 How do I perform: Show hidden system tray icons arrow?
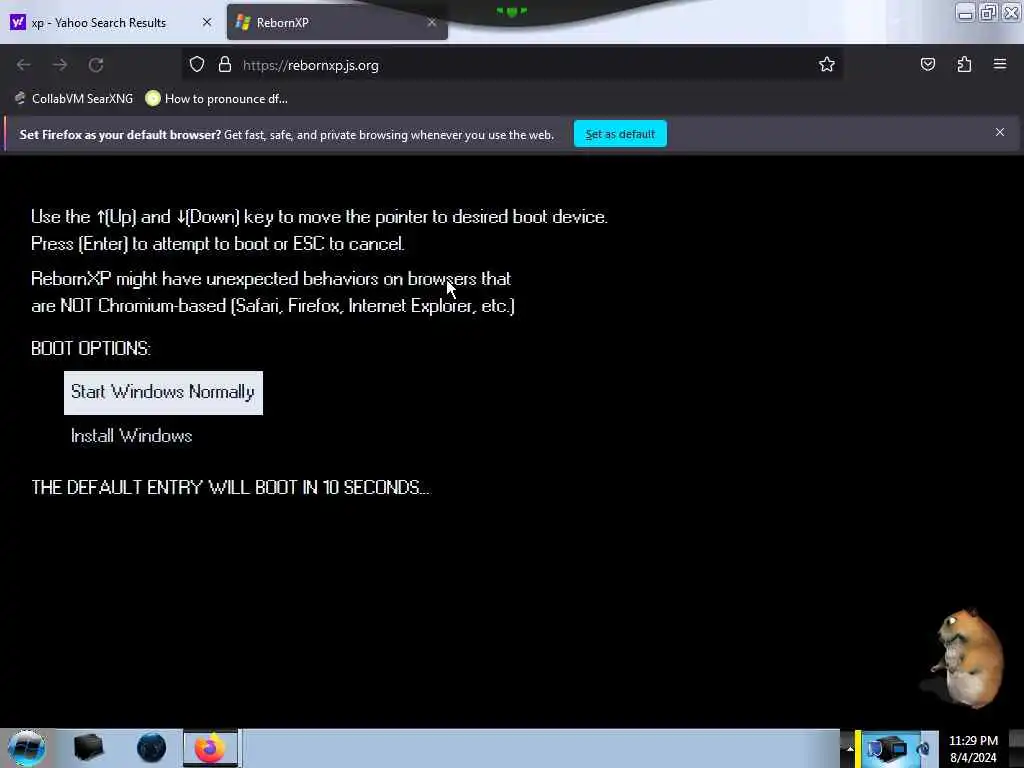click(850, 749)
